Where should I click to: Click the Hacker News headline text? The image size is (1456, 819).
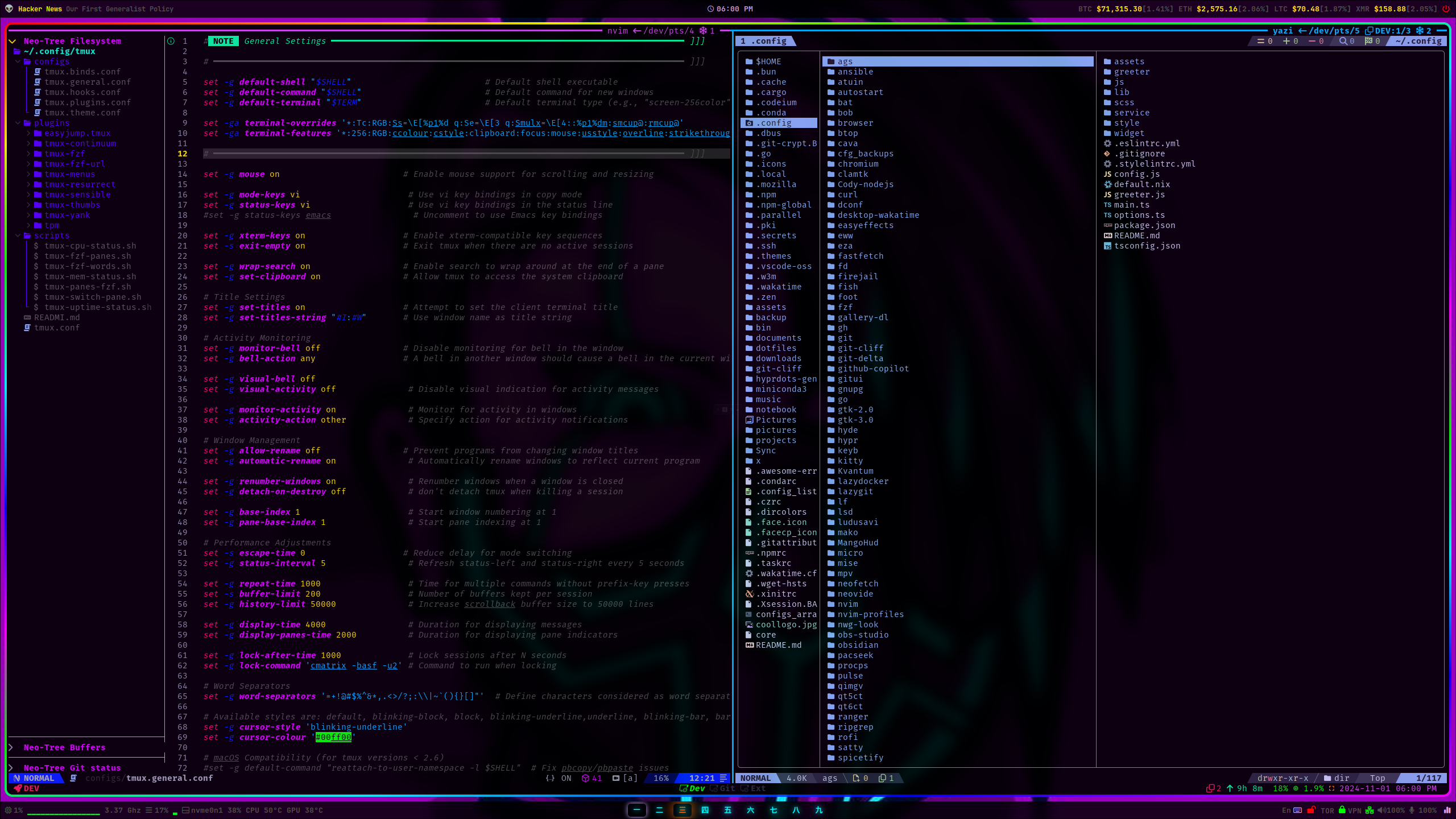coord(119,9)
